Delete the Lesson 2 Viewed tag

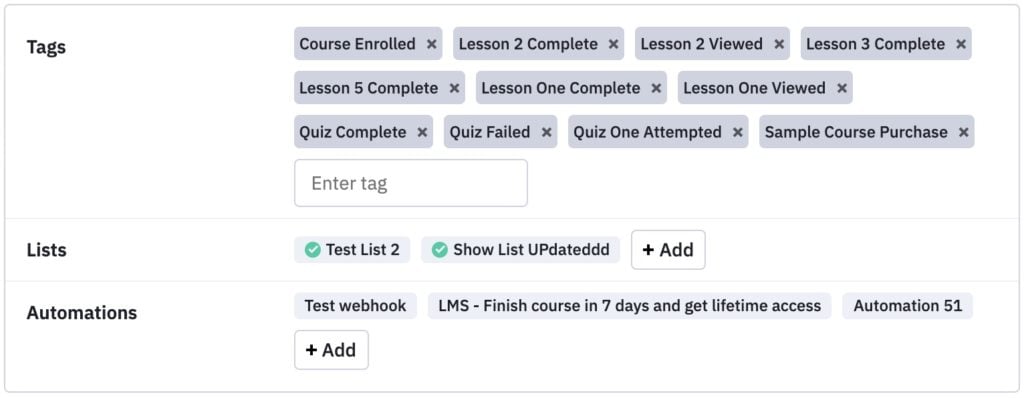tap(778, 44)
